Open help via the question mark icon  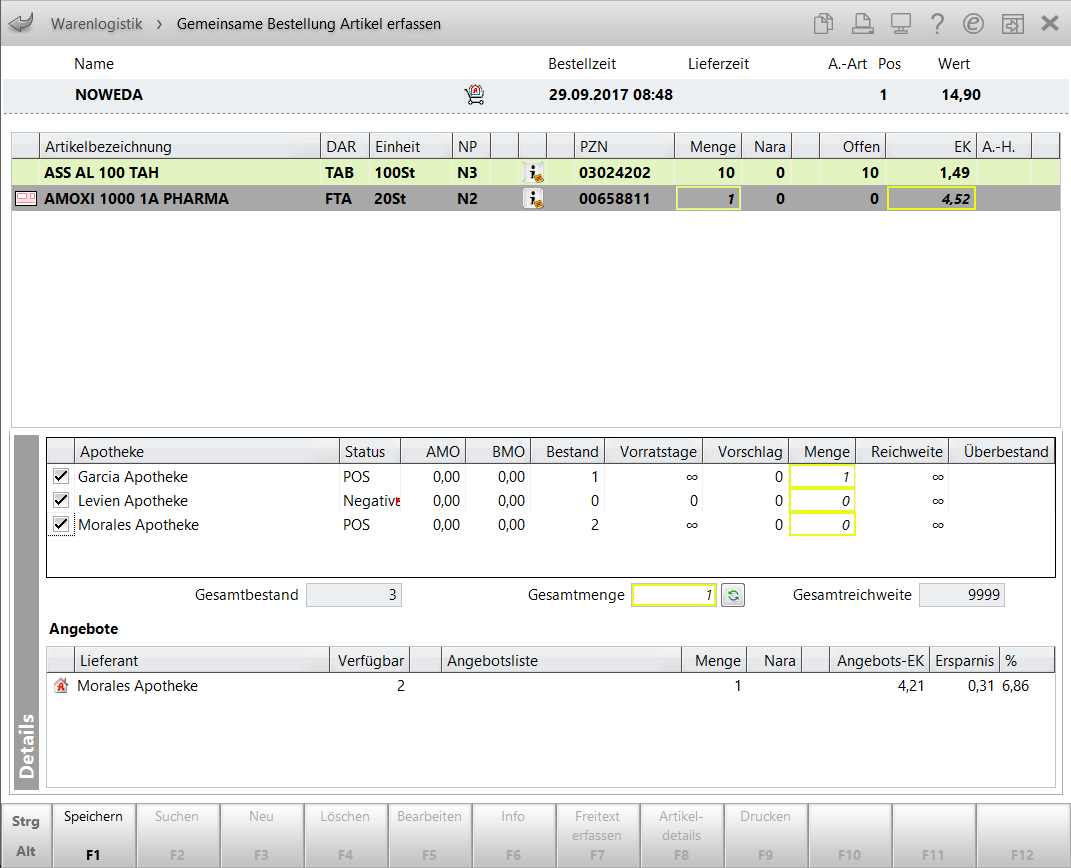click(937, 23)
